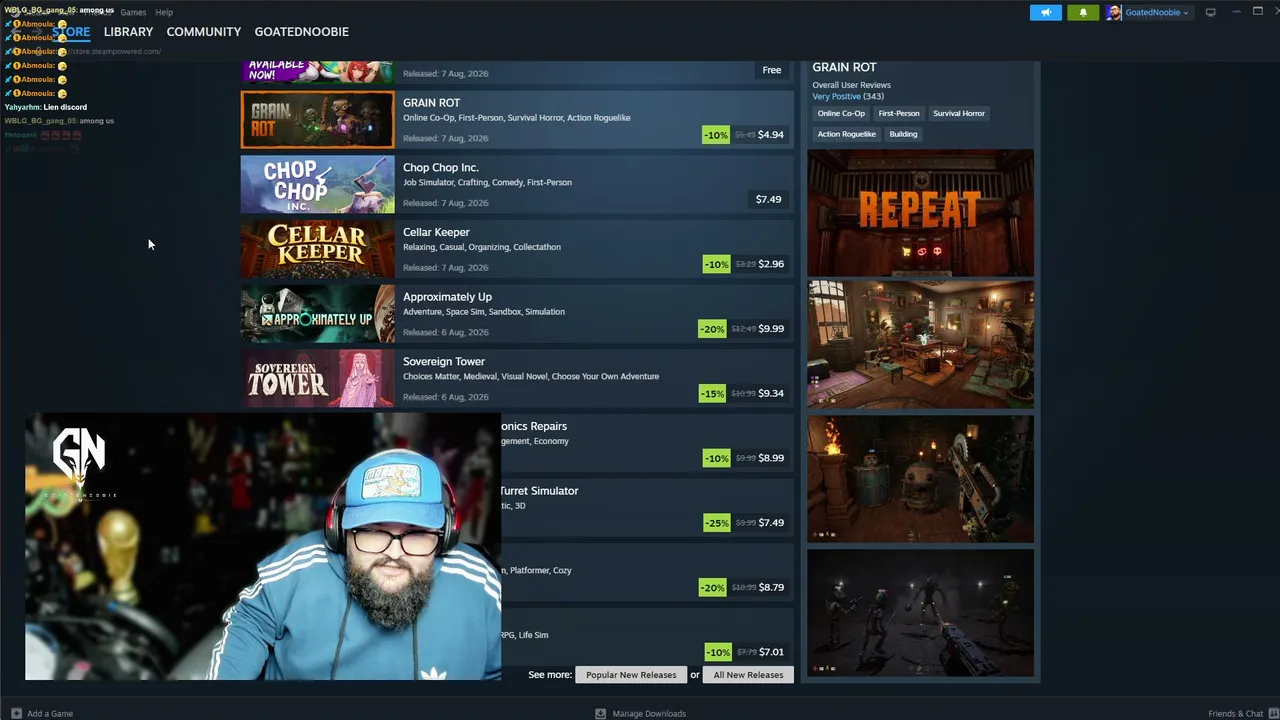Click the Cellar Keeper tags line

click(x=482, y=247)
